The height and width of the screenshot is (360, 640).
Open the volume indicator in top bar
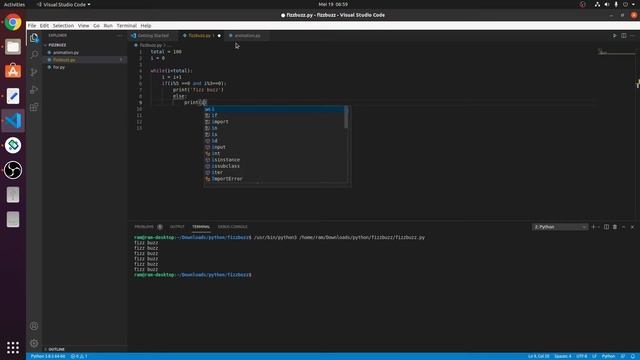pyautogui.click(x=607, y=4)
